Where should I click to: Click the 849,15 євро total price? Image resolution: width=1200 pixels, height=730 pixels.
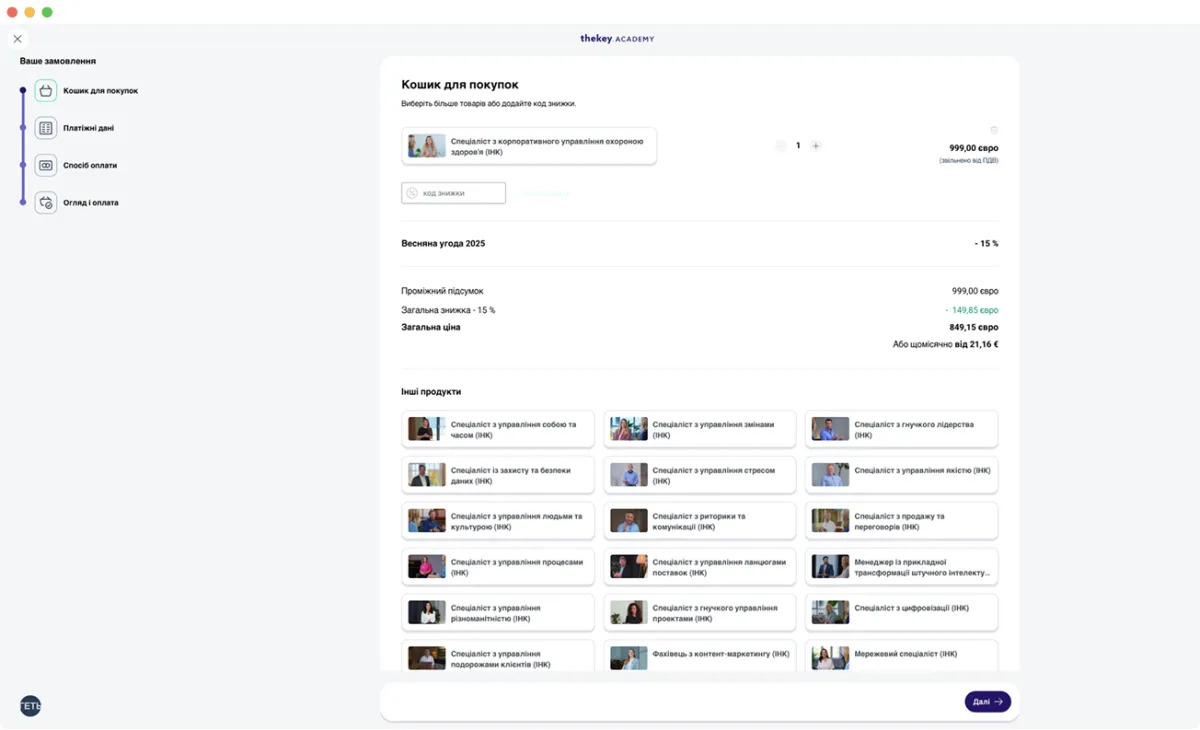pyautogui.click(x=974, y=327)
